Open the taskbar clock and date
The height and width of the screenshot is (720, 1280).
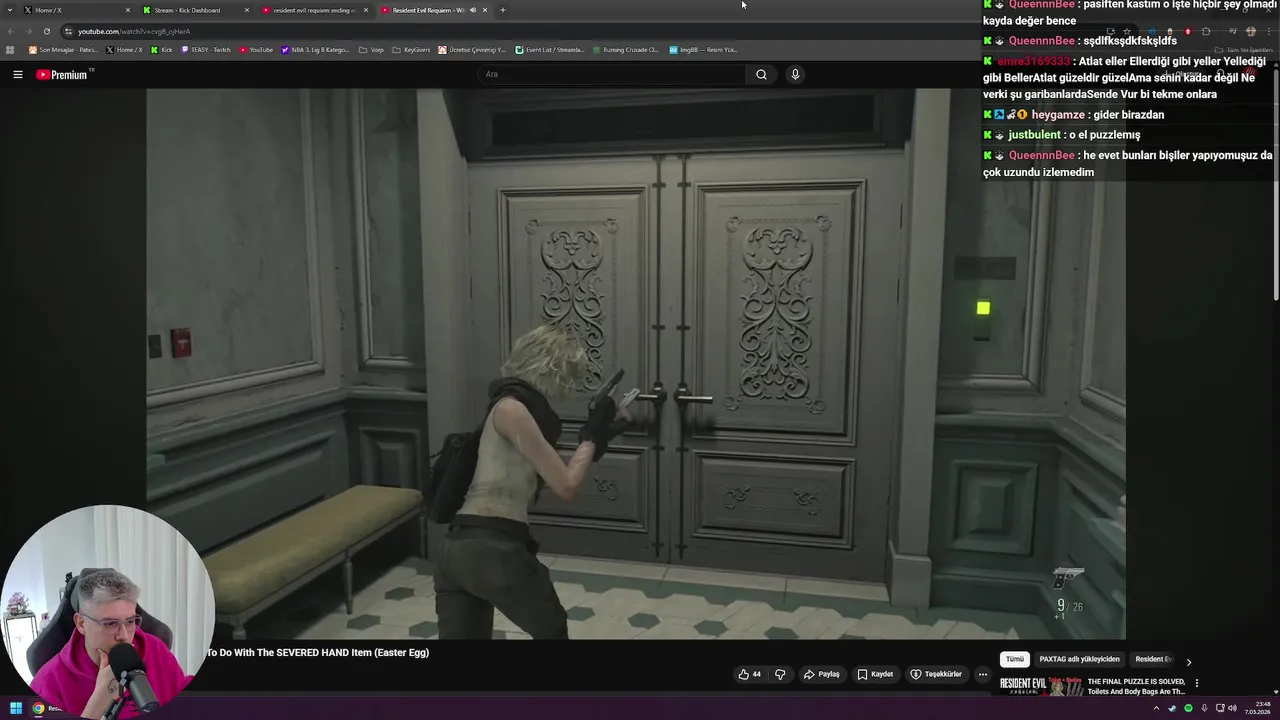click(x=1257, y=708)
